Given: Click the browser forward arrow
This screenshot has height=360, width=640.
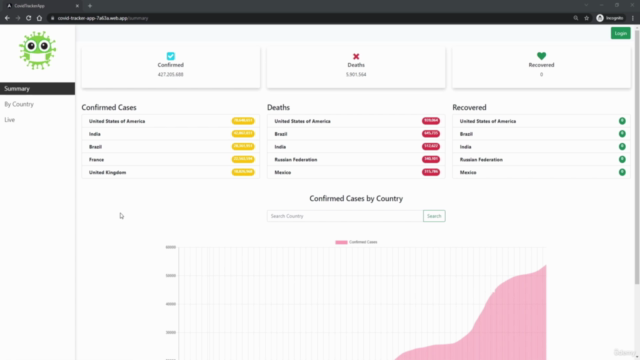Looking at the screenshot, I should 18,18.
